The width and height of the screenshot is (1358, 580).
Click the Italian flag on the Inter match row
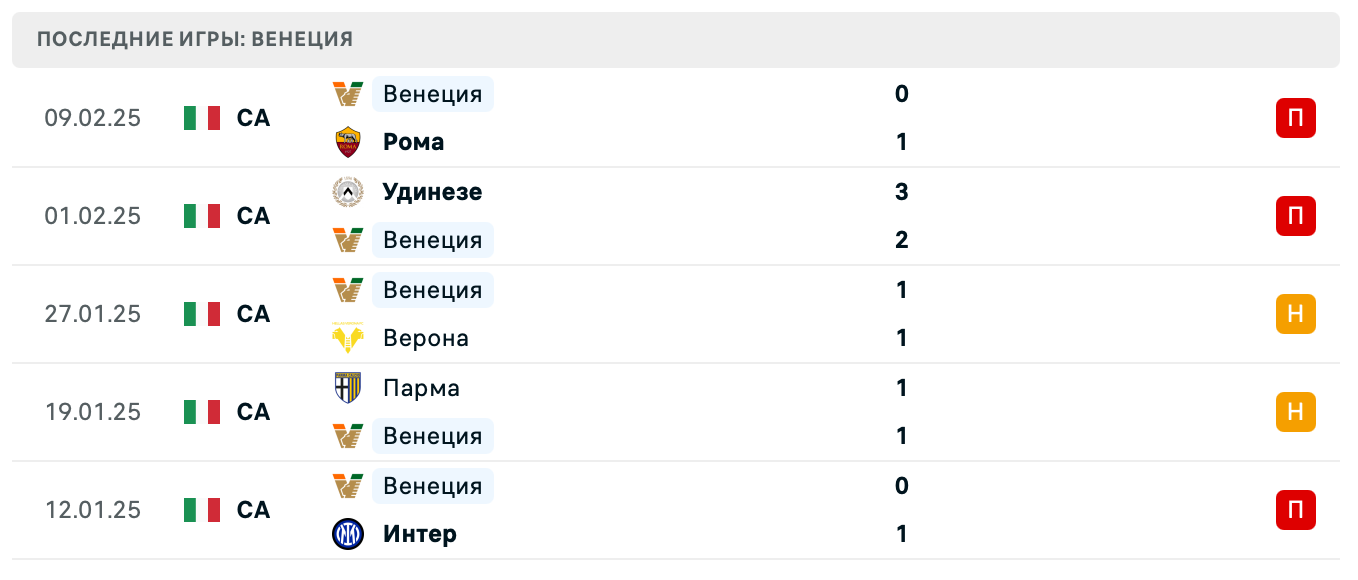pyautogui.click(x=200, y=510)
